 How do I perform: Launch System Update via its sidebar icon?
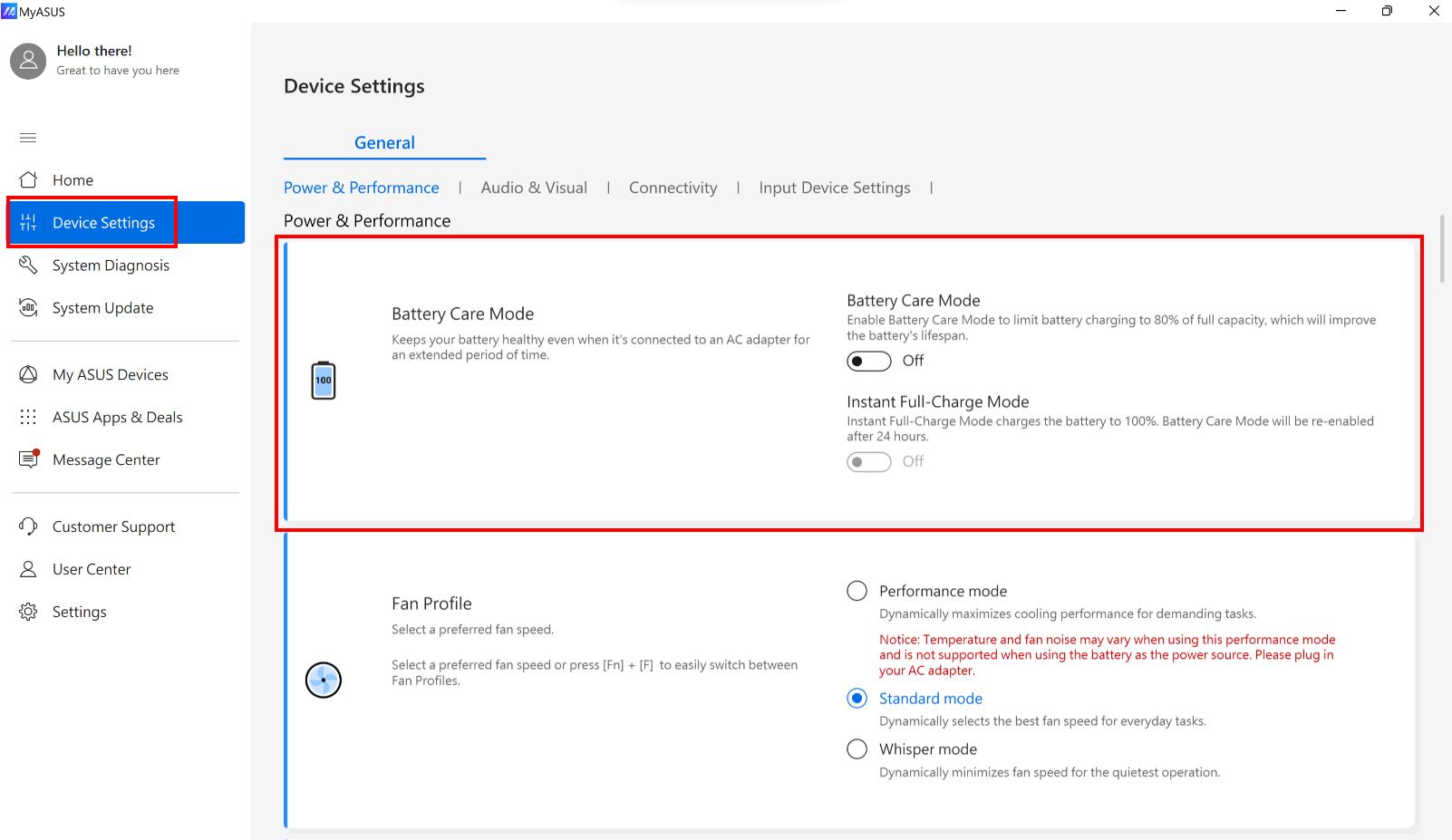[x=28, y=307]
